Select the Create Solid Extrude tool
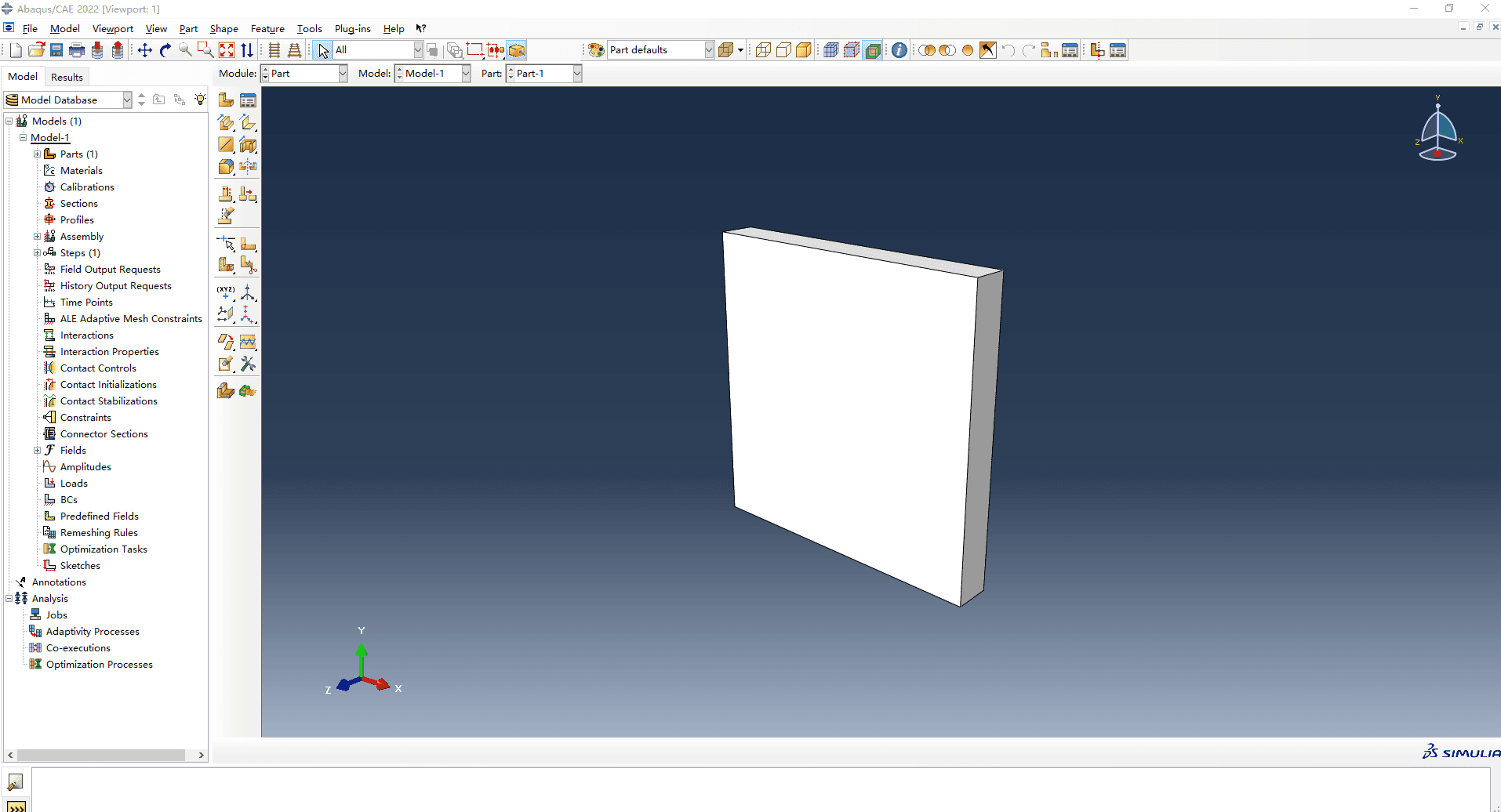Image resolution: width=1501 pixels, height=812 pixels. 226,122
